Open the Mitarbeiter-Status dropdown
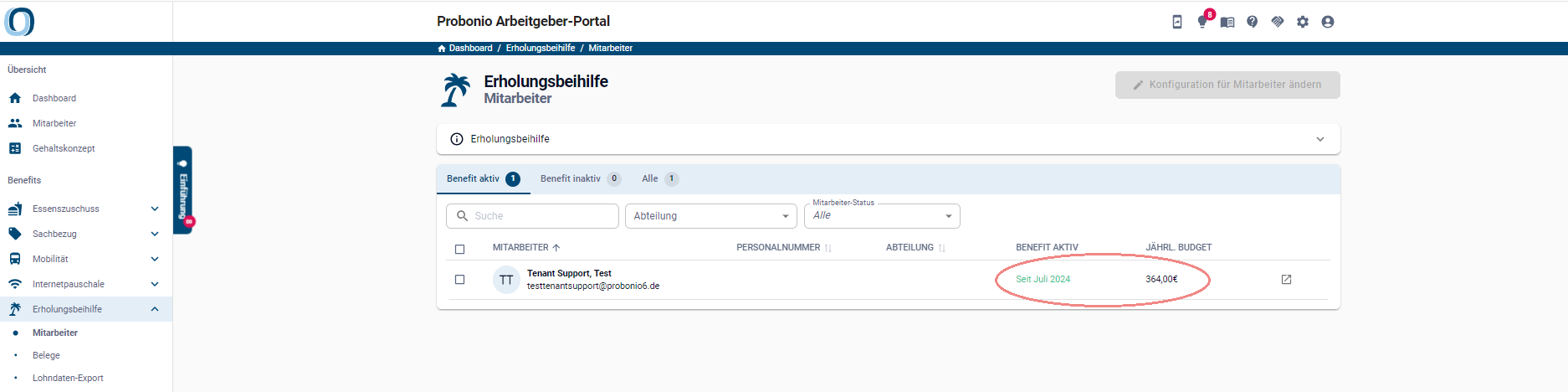 (x=882, y=216)
